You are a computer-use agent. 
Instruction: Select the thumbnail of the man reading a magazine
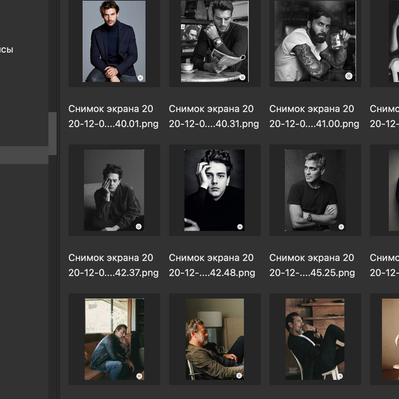pos(215,41)
